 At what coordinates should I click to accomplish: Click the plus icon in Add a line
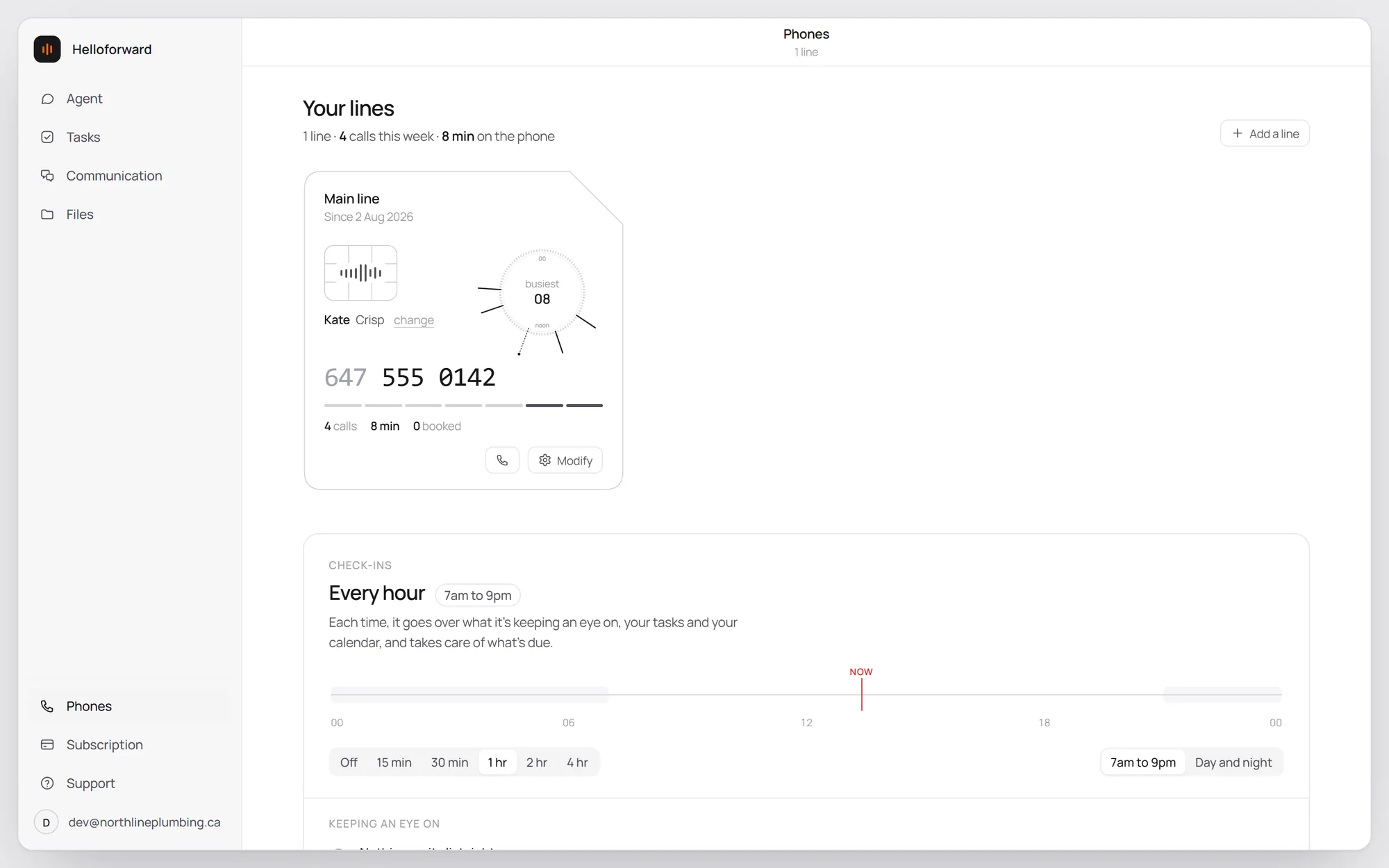click(x=1237, y=133)
